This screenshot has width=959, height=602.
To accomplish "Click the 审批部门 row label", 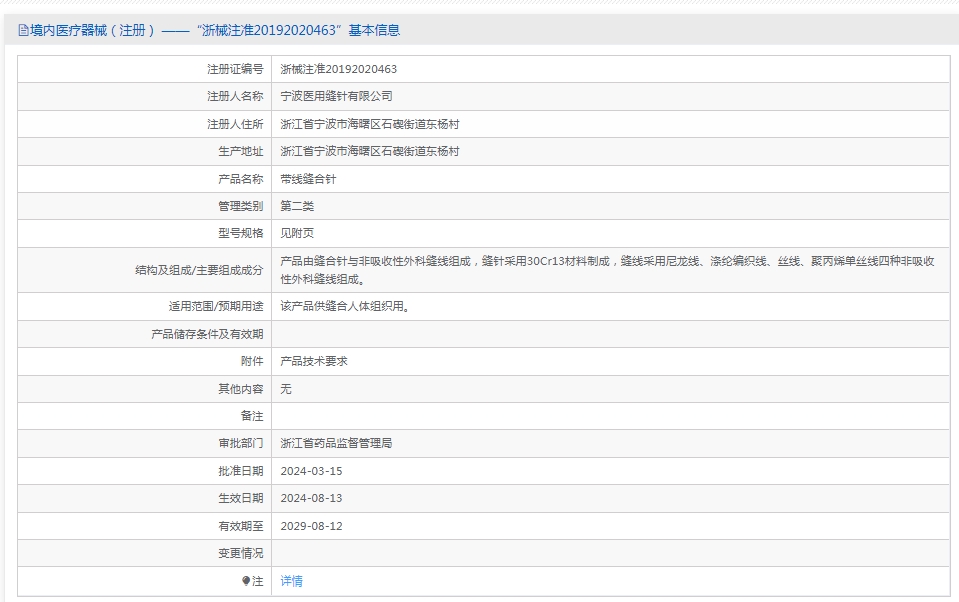I will pyautogui.click(x=240, y=443).
